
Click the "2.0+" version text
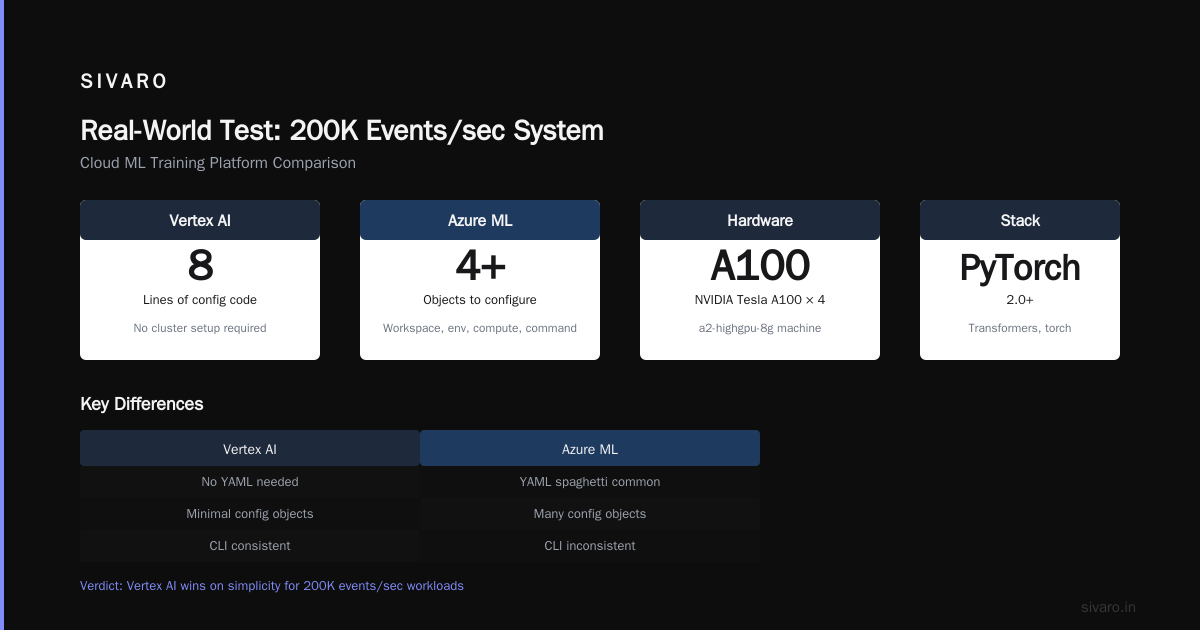point(1020,300)
